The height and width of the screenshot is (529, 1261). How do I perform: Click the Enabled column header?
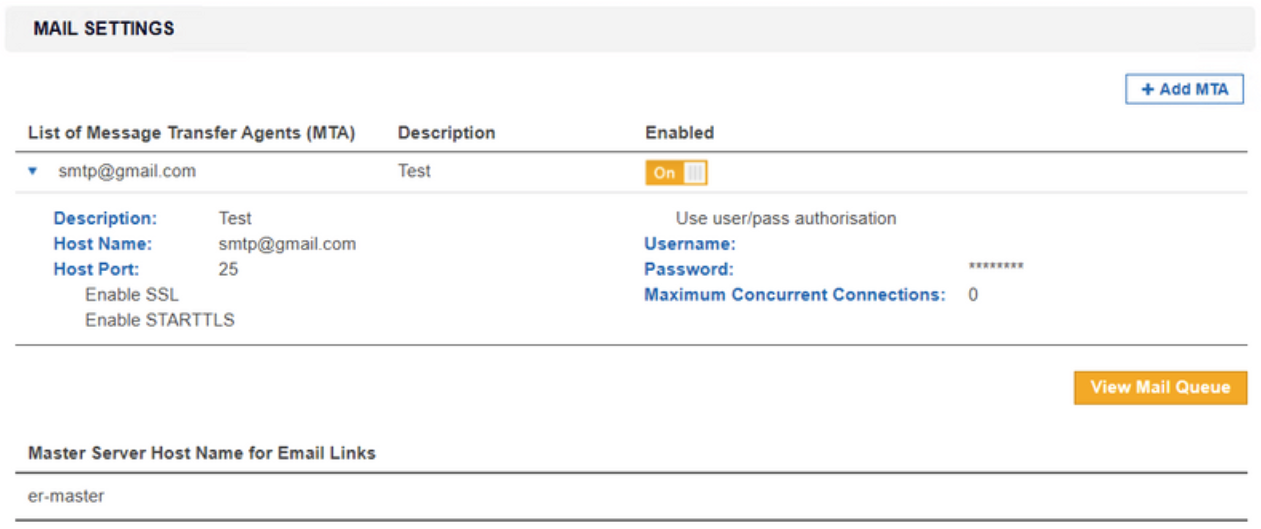(x=679, y=133)
